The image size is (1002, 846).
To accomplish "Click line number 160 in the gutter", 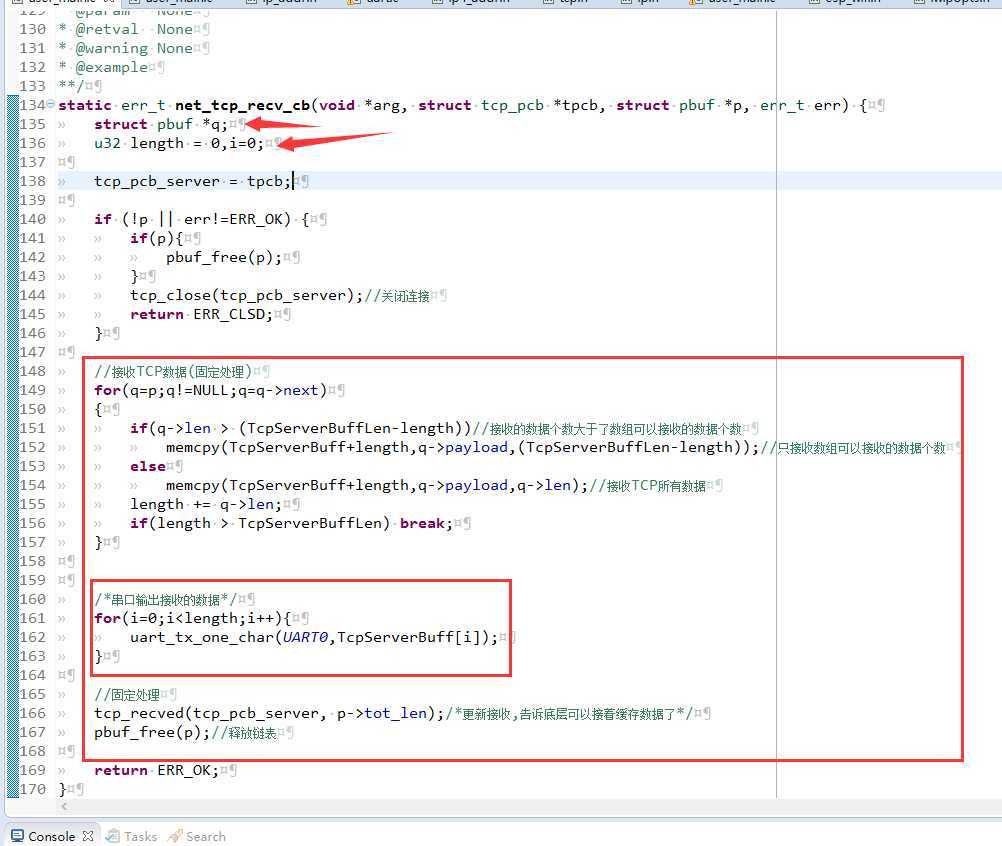I will click(x=33, y=599).
